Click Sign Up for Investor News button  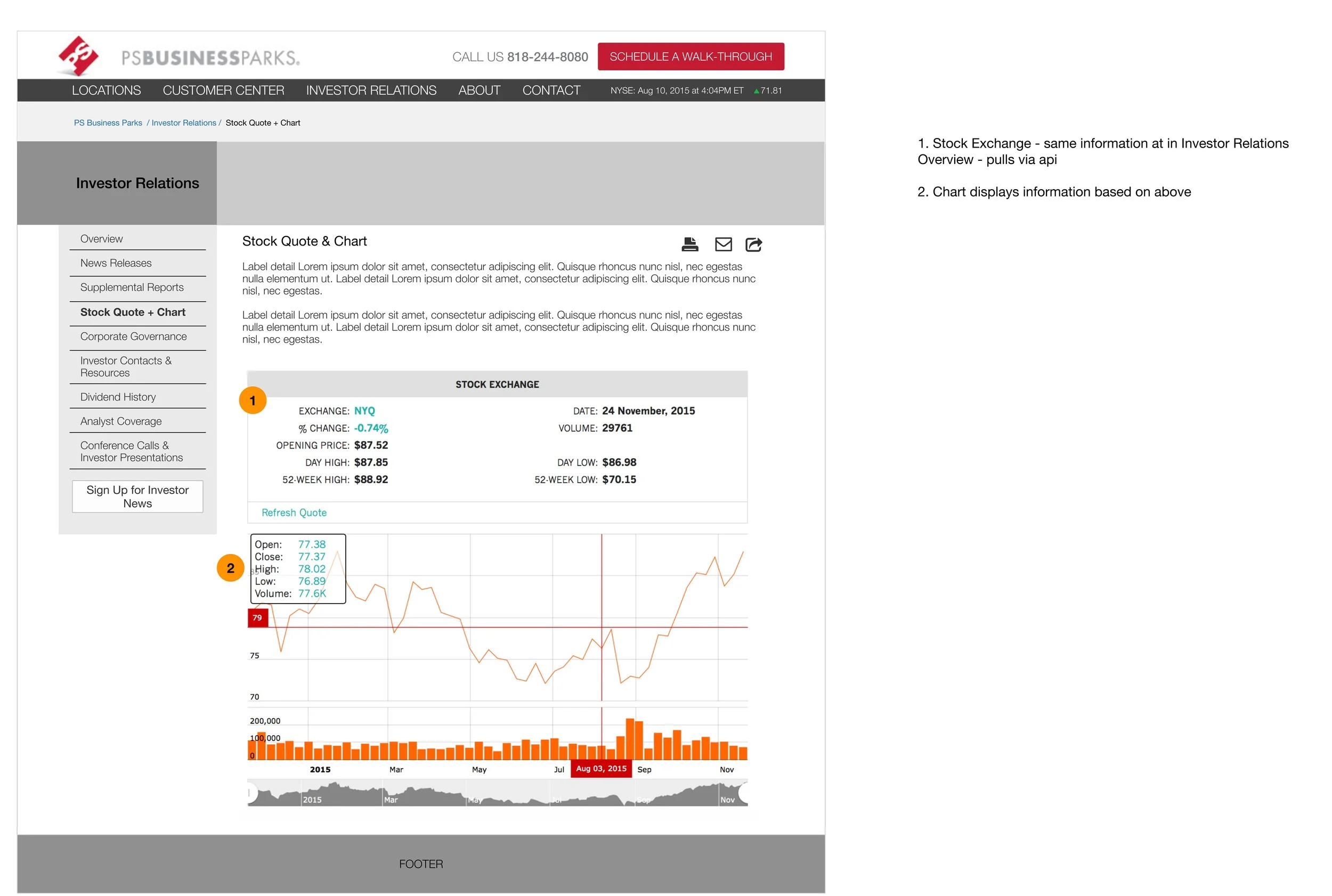click(137, 496)
